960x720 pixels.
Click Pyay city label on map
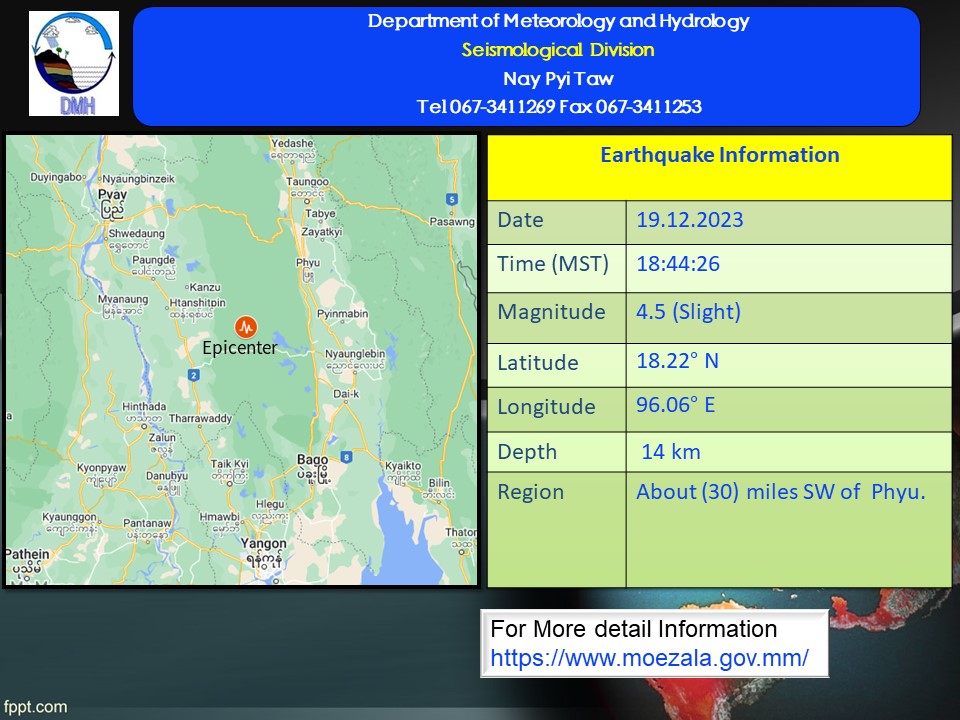[113, 195]
